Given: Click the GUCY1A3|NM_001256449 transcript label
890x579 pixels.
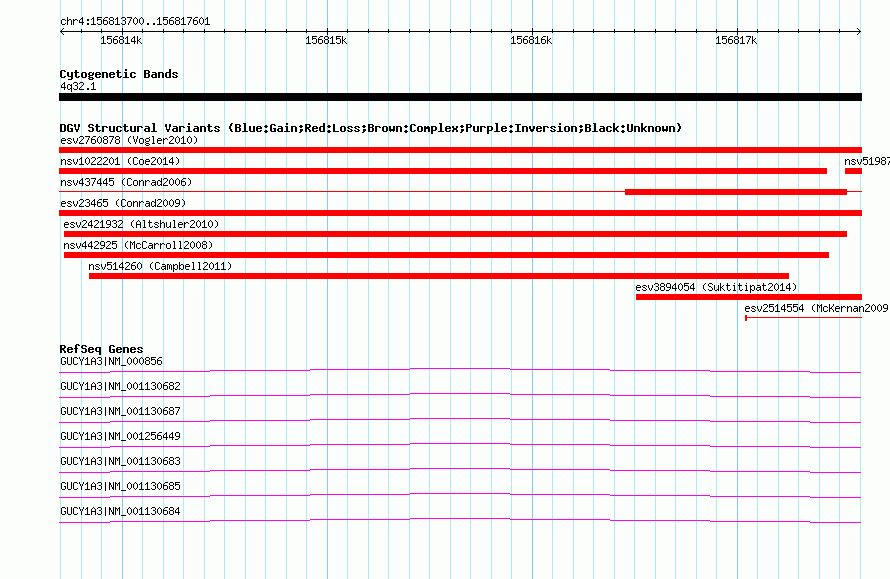Looking at the screenshot, I should [x=120, y=436].
